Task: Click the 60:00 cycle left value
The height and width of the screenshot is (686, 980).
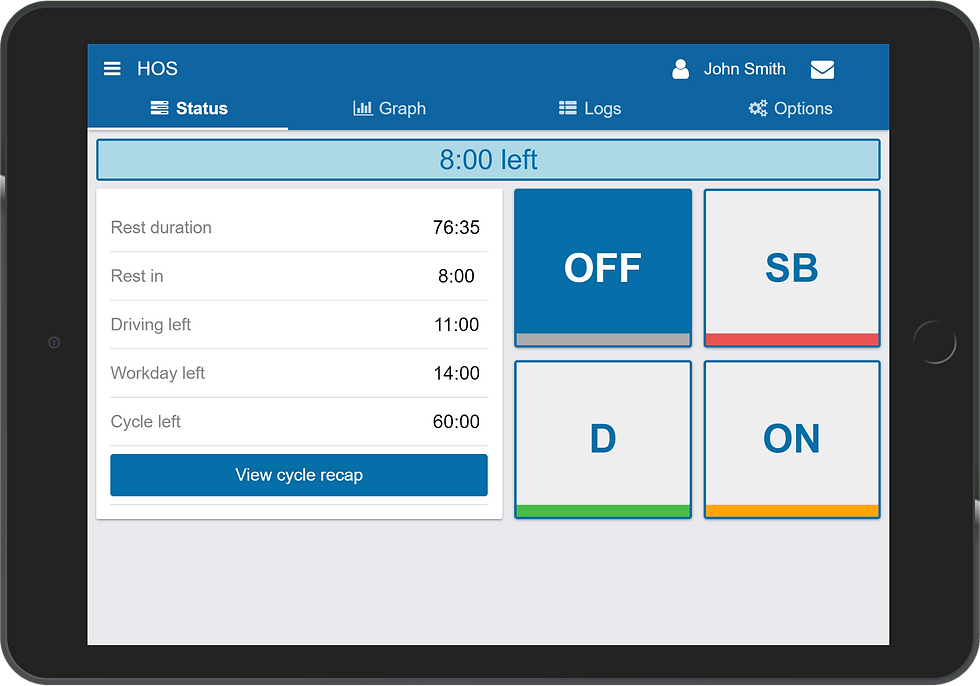Action: click(456, 422)
